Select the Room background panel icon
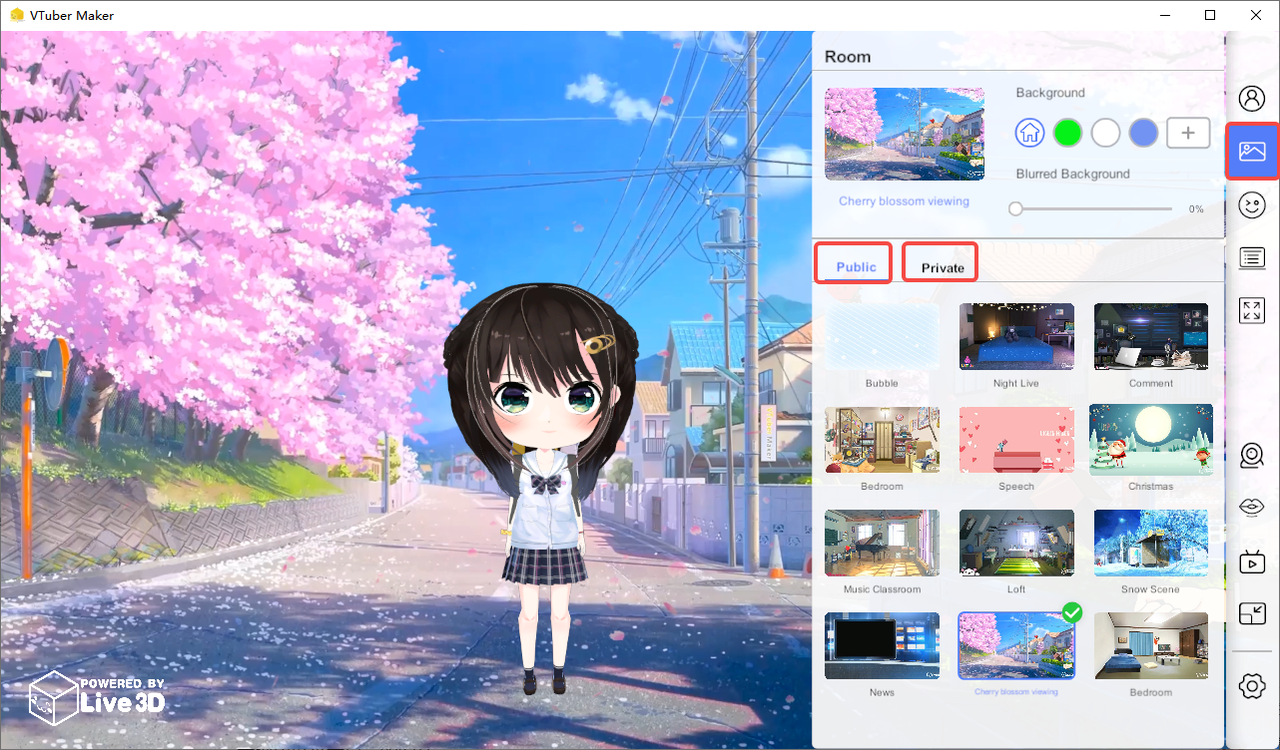Viewport: 1280px width, 750px height. 1252,151
